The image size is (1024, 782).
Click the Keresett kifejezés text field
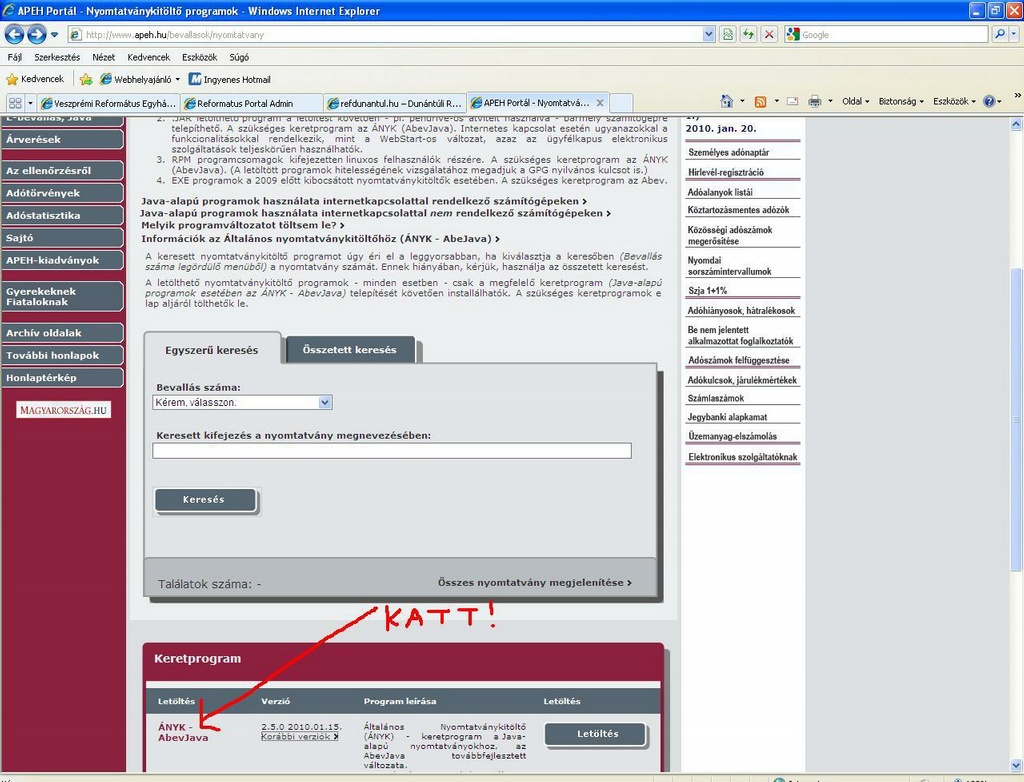[392, 451]
